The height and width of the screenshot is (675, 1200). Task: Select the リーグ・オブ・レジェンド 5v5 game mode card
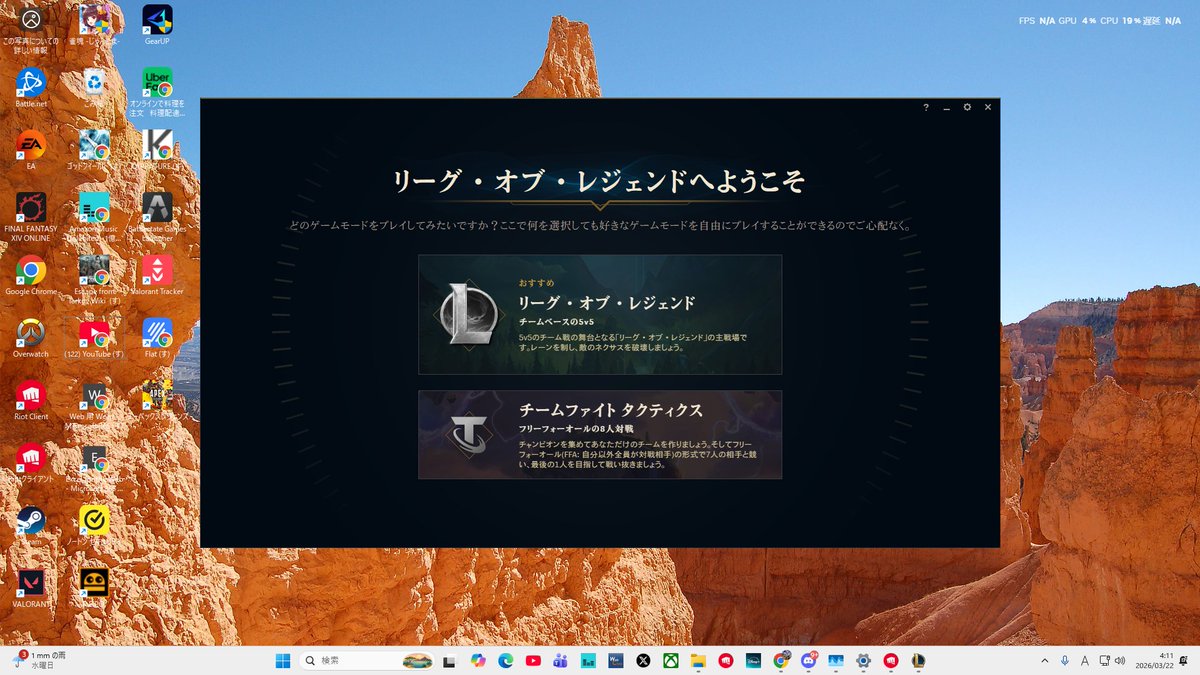coord(600,314)
